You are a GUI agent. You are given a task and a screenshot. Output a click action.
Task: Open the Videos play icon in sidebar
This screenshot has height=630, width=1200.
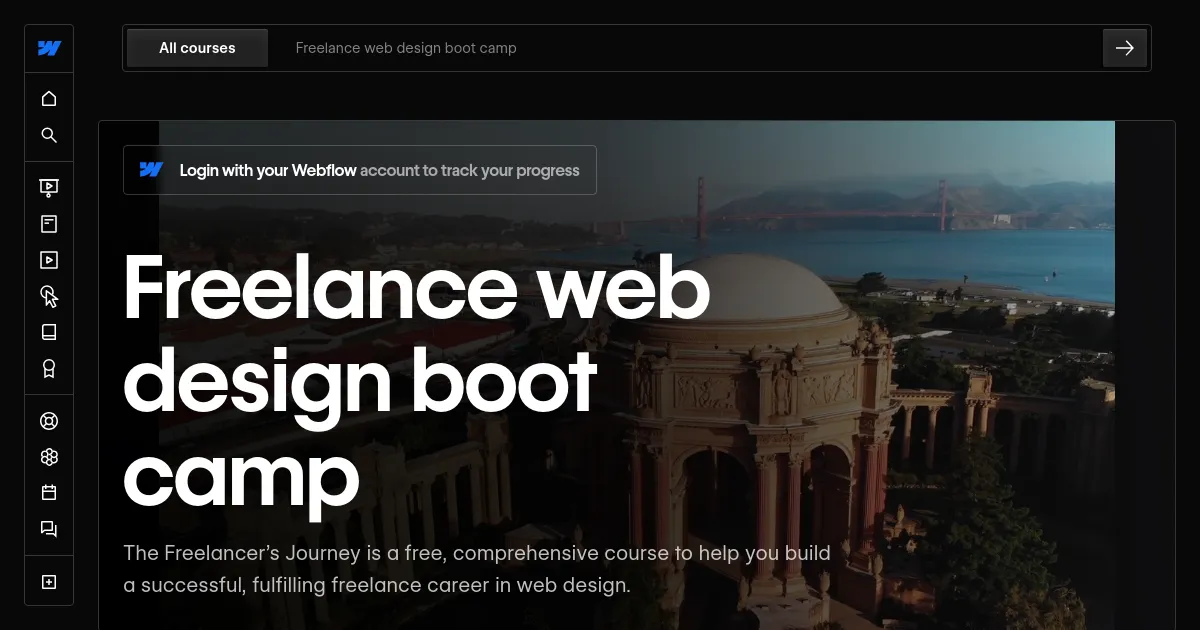pos(49,260)
